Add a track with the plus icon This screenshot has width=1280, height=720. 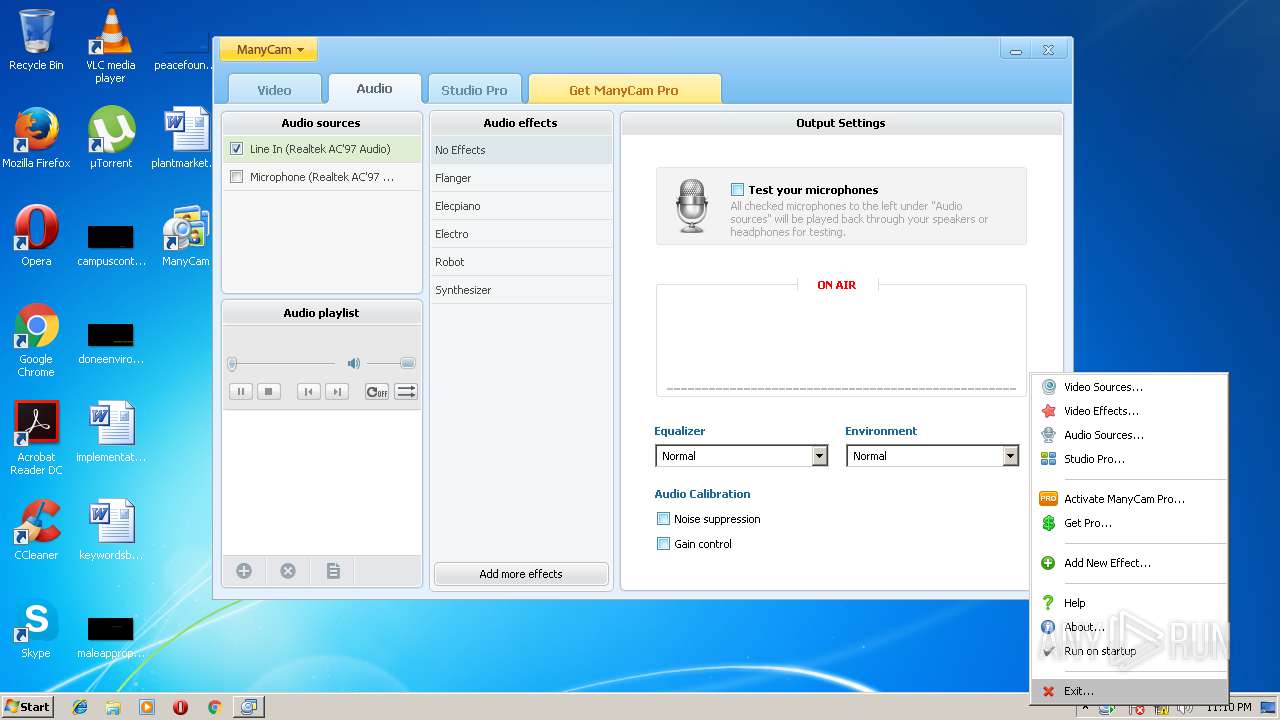(244, 571)
